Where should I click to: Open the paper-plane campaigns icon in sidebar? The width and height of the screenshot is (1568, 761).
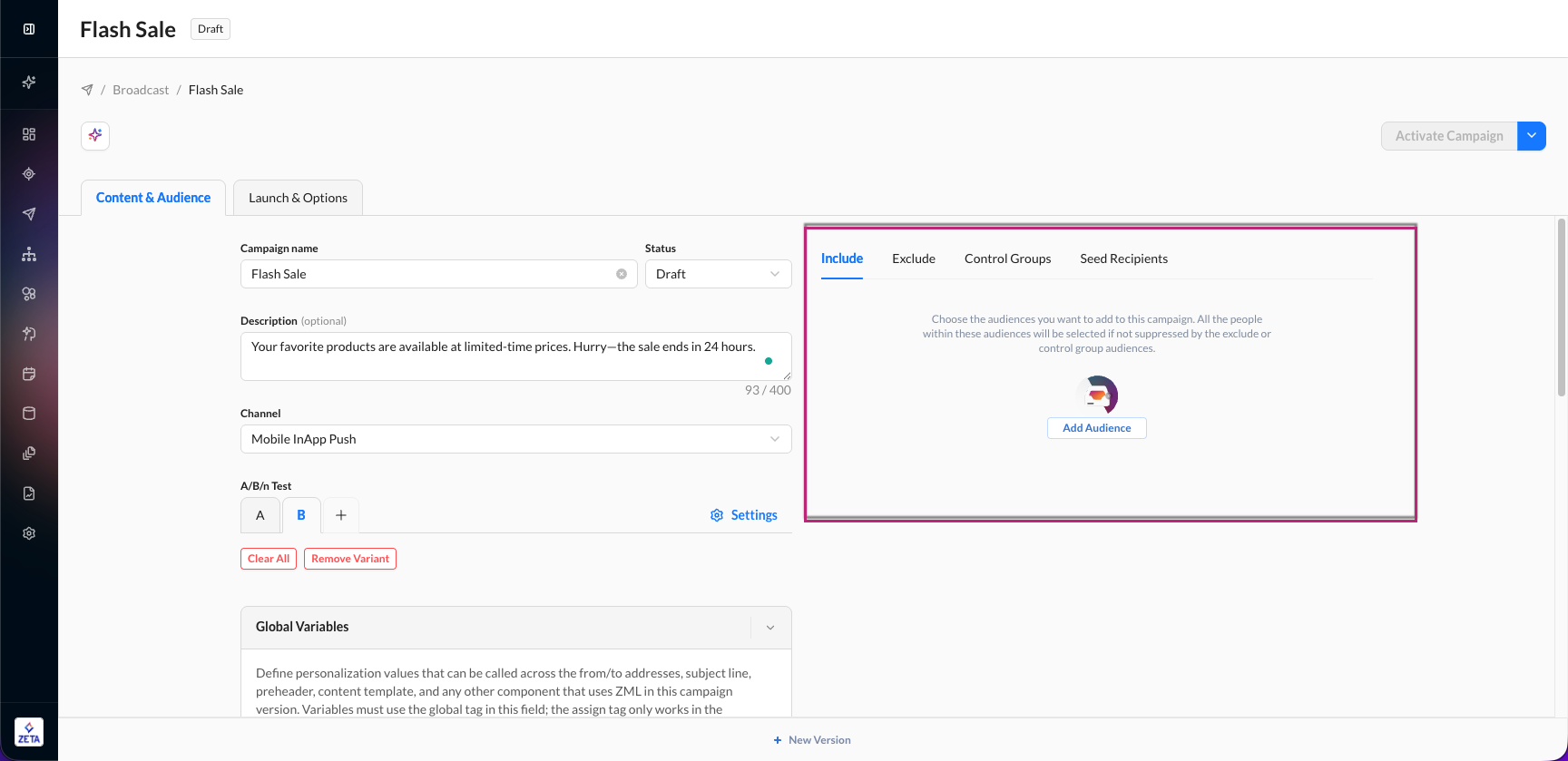pos(29,214)
